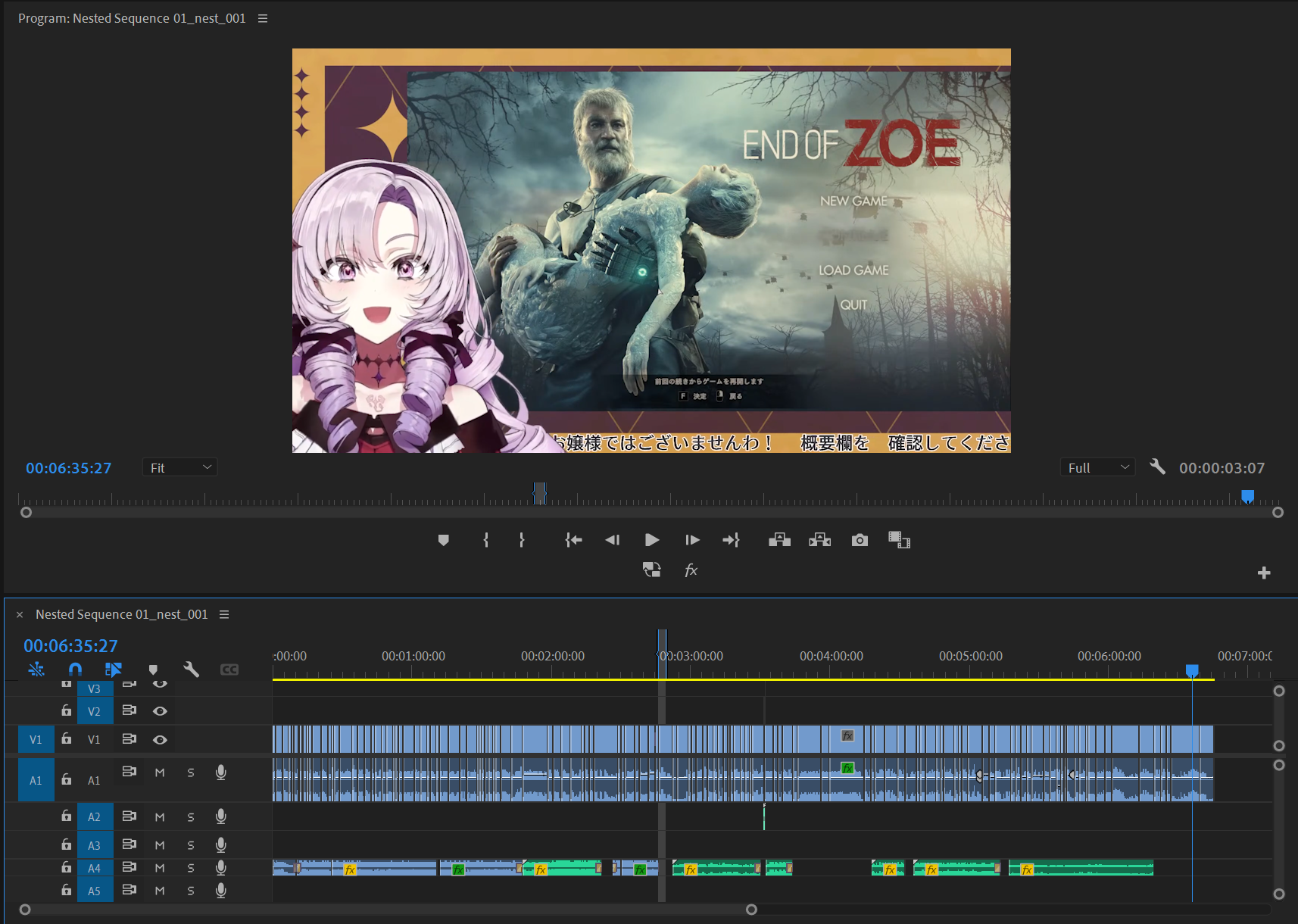
Task: Export a frame with the camera icon
Action: click(860, 540)
